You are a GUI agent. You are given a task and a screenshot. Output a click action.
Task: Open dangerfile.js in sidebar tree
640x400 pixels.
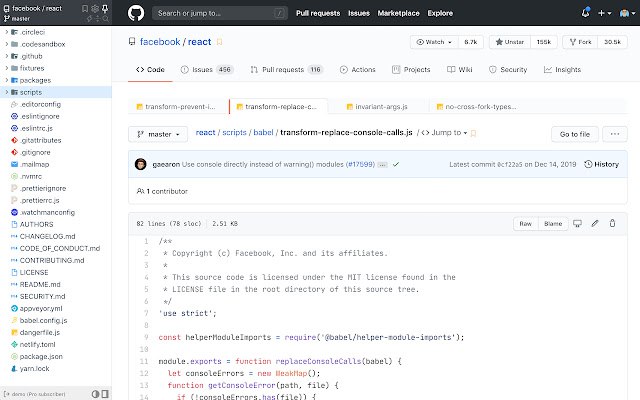(x=40, y=332)
